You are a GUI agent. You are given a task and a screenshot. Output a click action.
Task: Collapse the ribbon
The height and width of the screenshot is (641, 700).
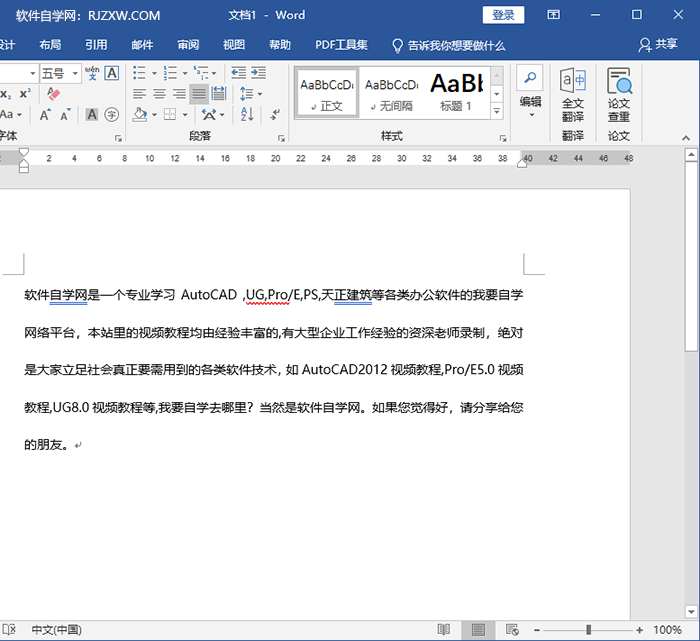[686, 138]
